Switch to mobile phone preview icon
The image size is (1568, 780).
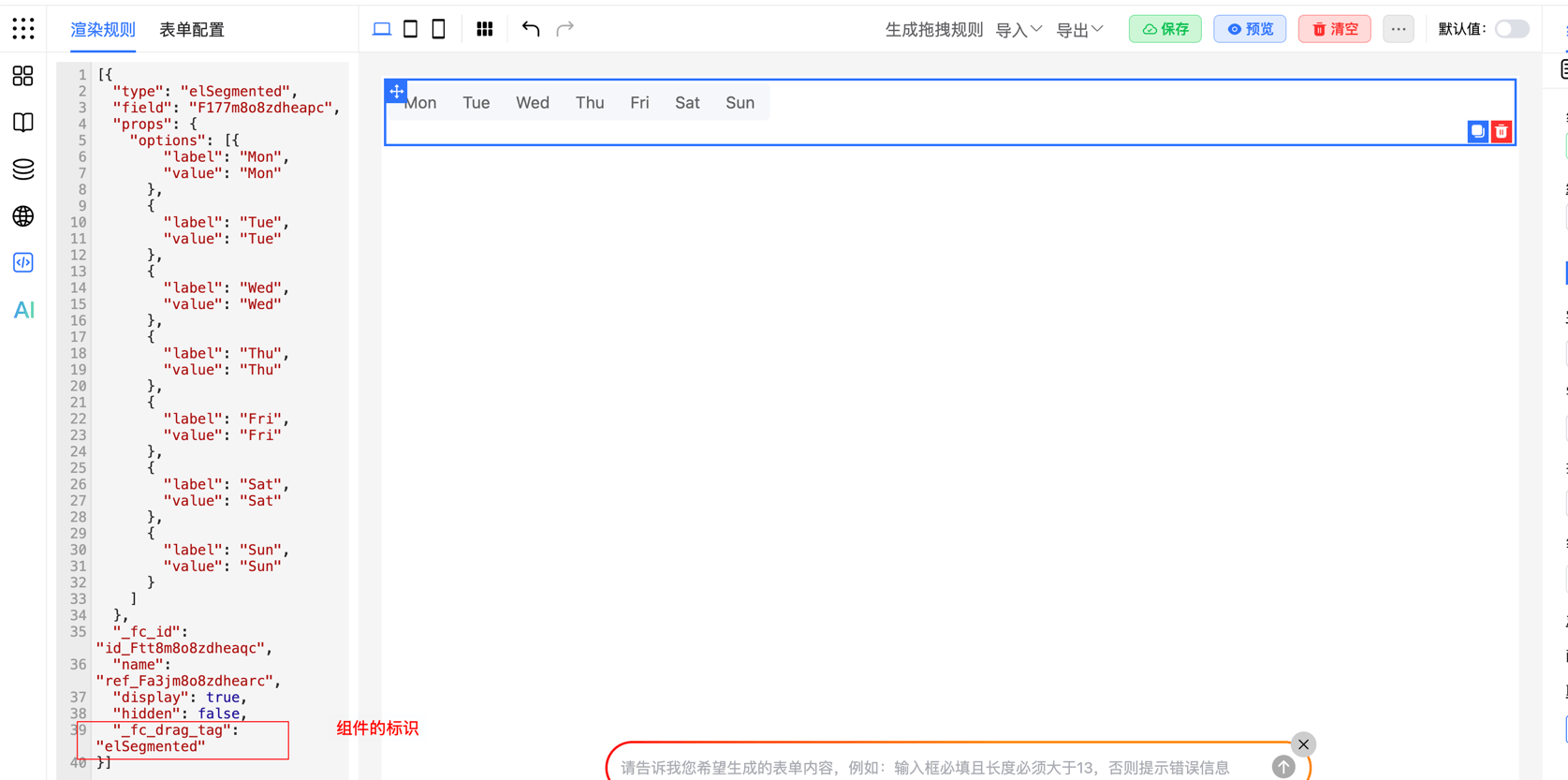pos(438,29)
